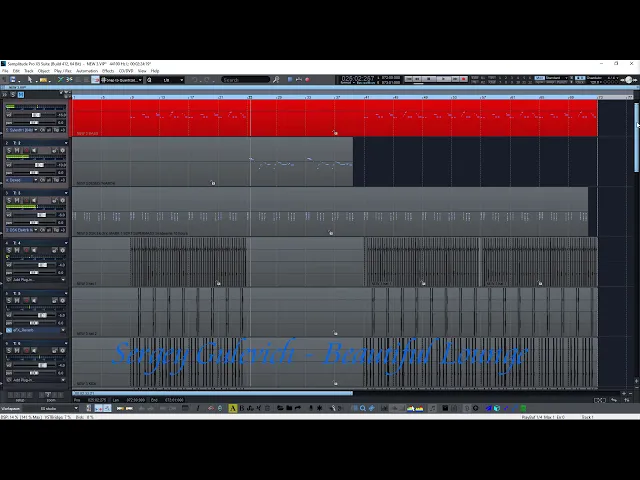Solo track 2
Viewport: 640px width, 480px height.
click(9, 151)
